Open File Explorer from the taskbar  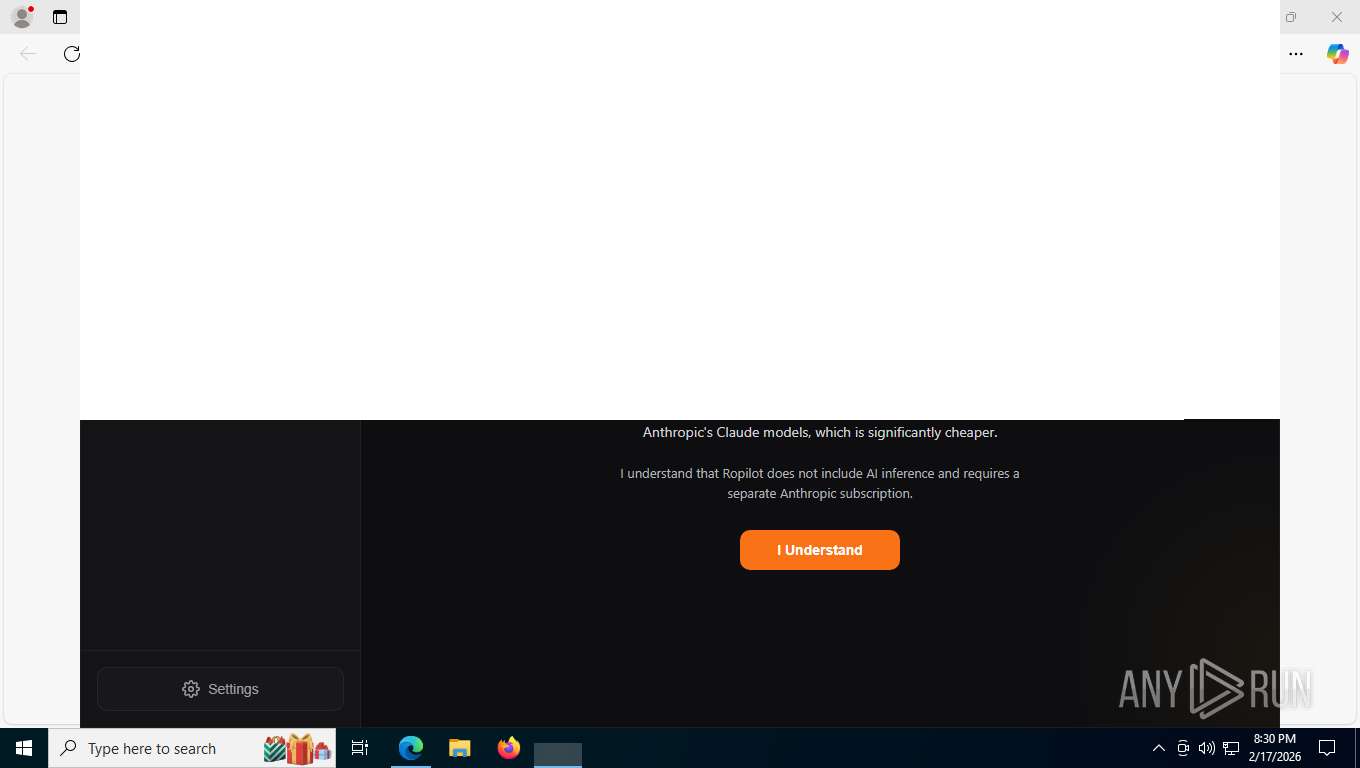(x=459, y=748)
